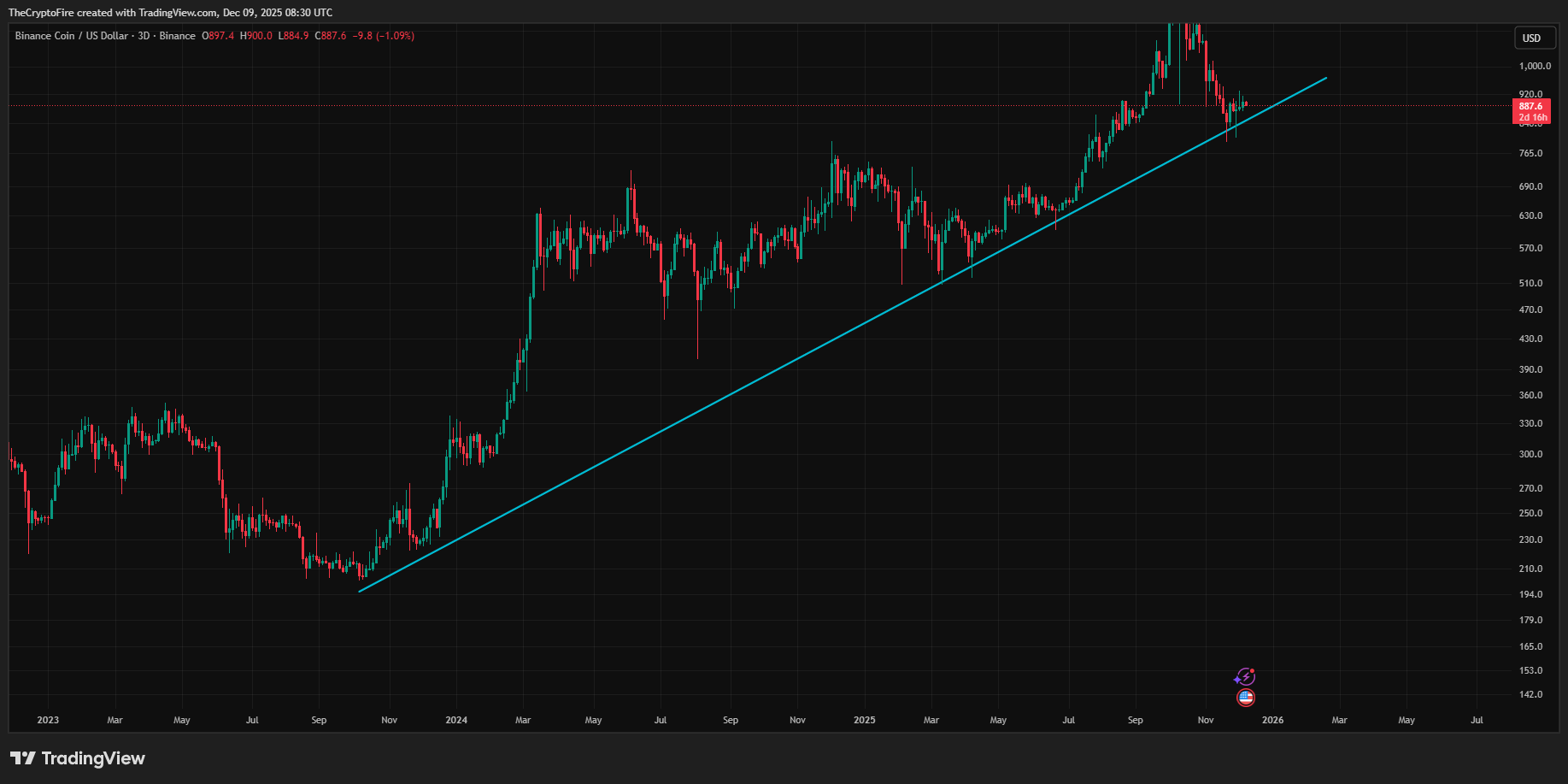
Task: Click the TradingView logo at the bottom
Action: [78, 758]
